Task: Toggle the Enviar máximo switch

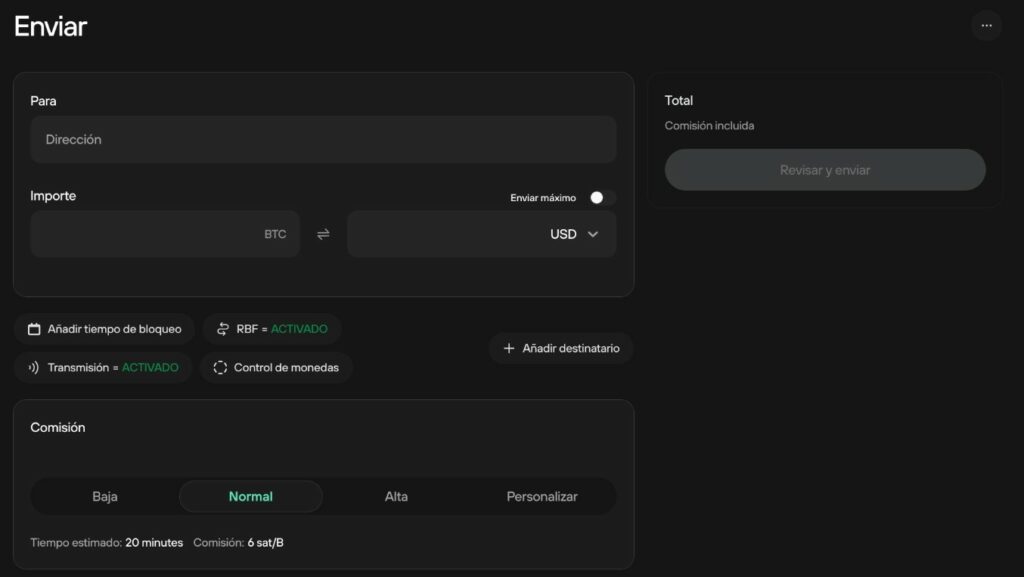Action: click(602, 198)
